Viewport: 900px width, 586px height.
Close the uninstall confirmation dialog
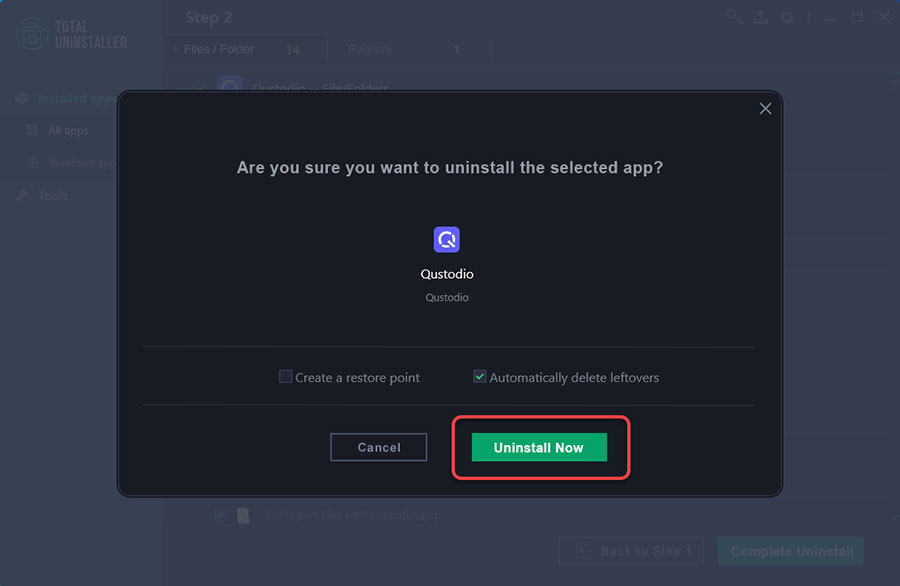pos(765,108)
